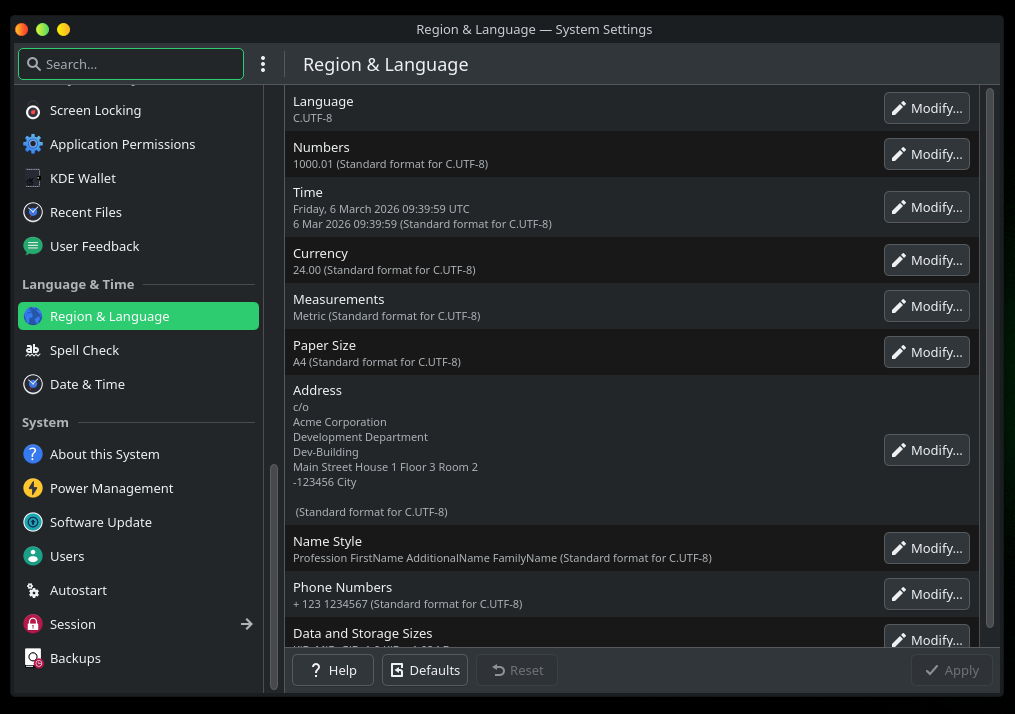Image resolution: width=1015 pixels, height=714 pixels.
Task: Click the User Feedback speech bubble icon
Action: [x=33, y=247]
